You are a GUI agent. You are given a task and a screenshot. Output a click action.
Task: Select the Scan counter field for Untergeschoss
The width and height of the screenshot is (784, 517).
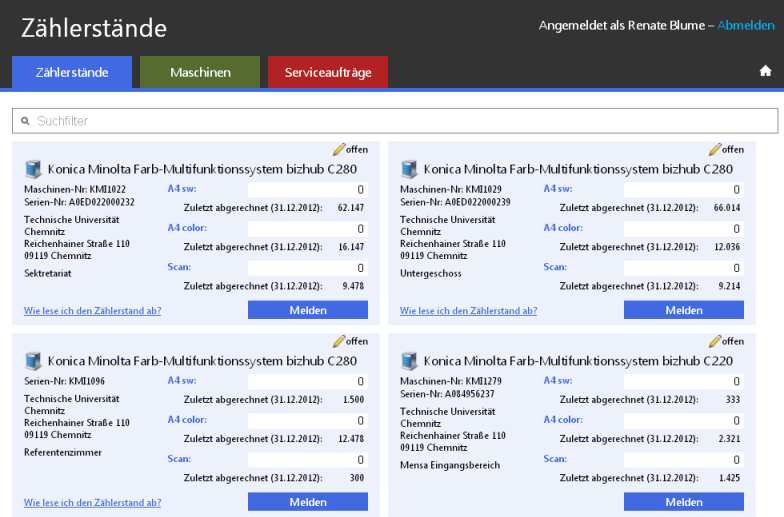[683, 267]
